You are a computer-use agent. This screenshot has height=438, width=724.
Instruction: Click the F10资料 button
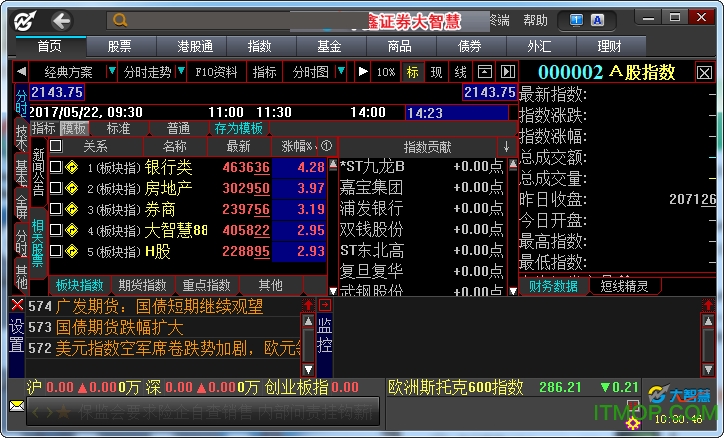click(216, 72)
